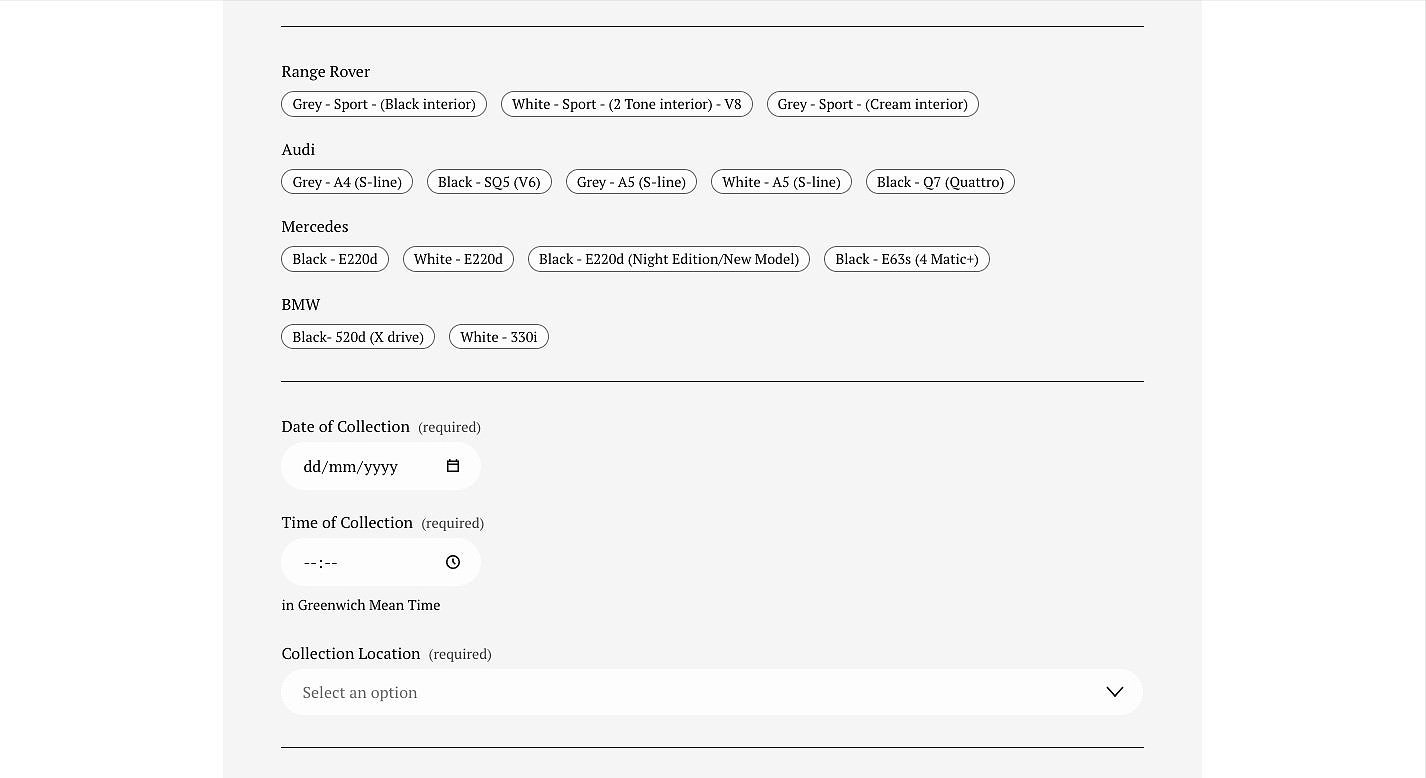Image resolution: width=1426 pixels, height=778 pixels.
Task: Click 'Select an option' placeholder text
Action: (360, 692)
